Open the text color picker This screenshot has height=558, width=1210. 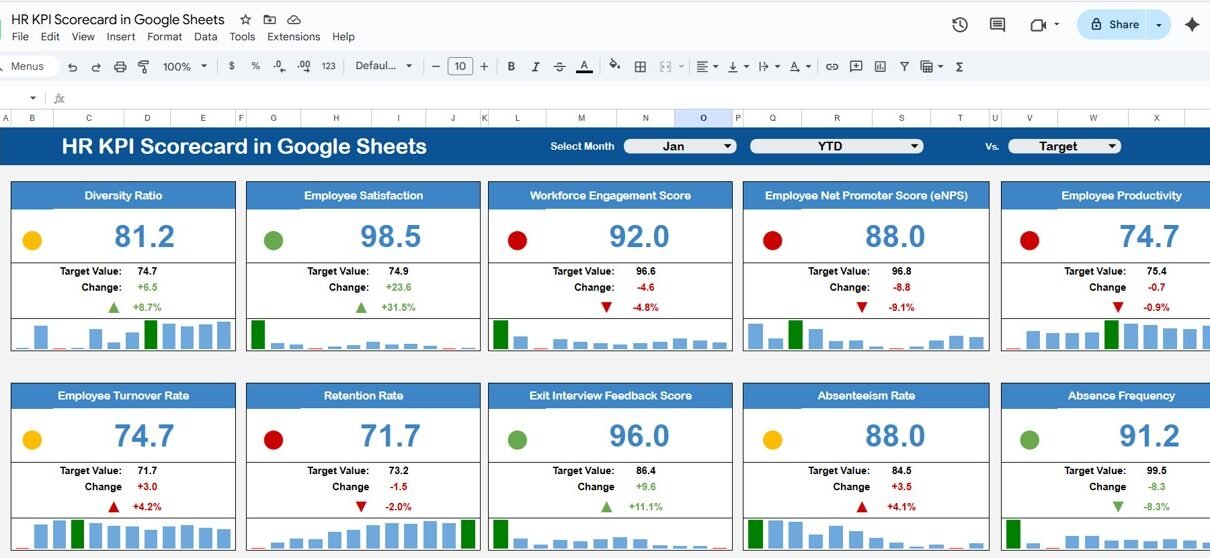[585, 67]
